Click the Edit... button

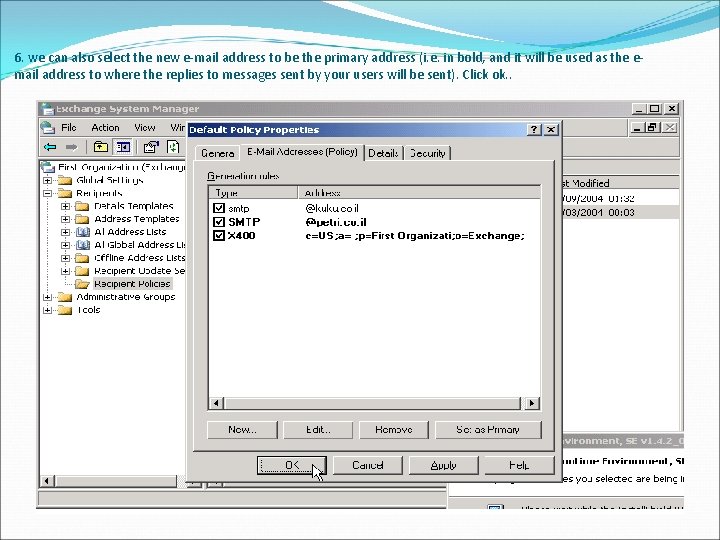click(x=318, y=430)
